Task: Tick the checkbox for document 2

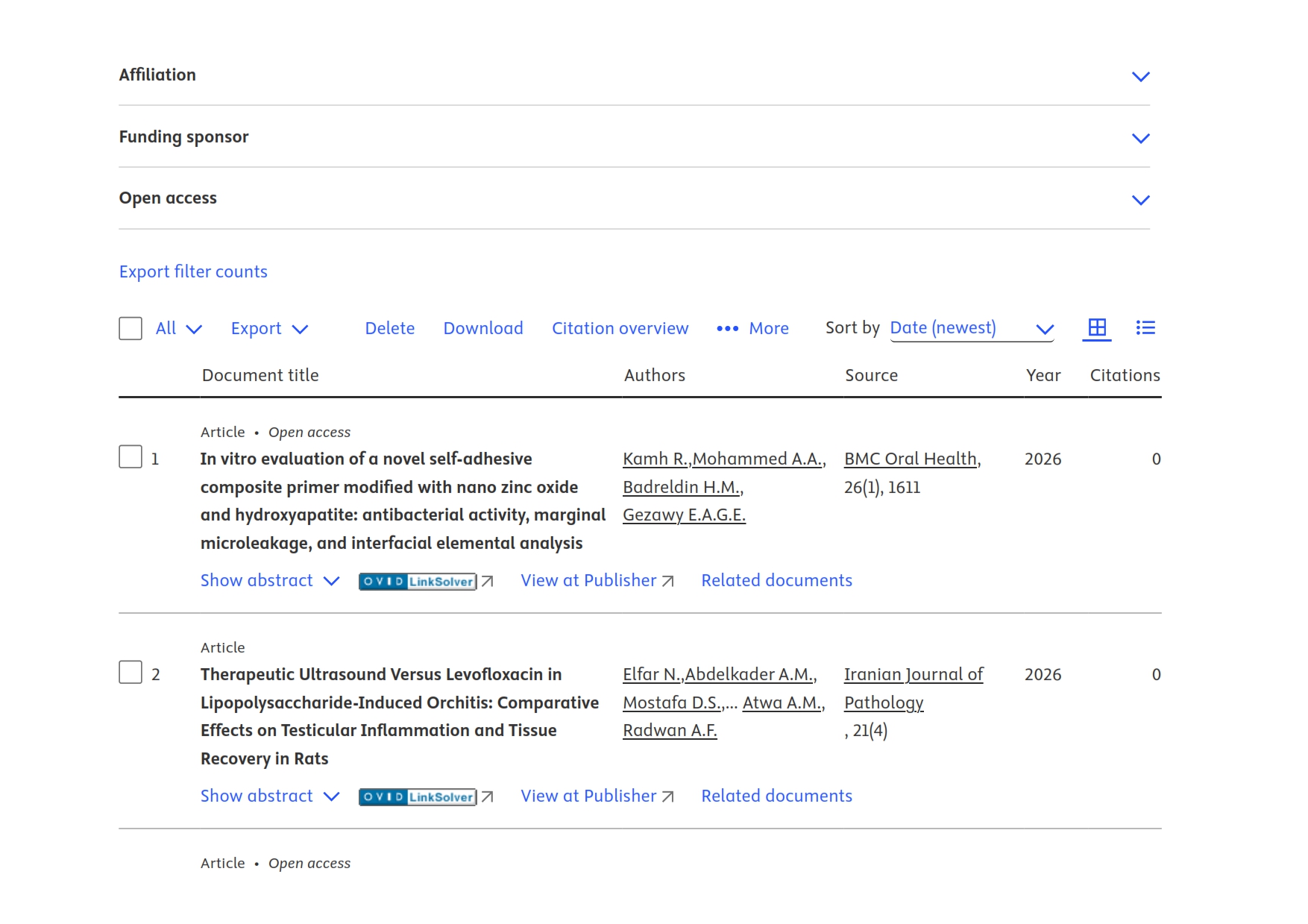Action: tap(131, 673)
